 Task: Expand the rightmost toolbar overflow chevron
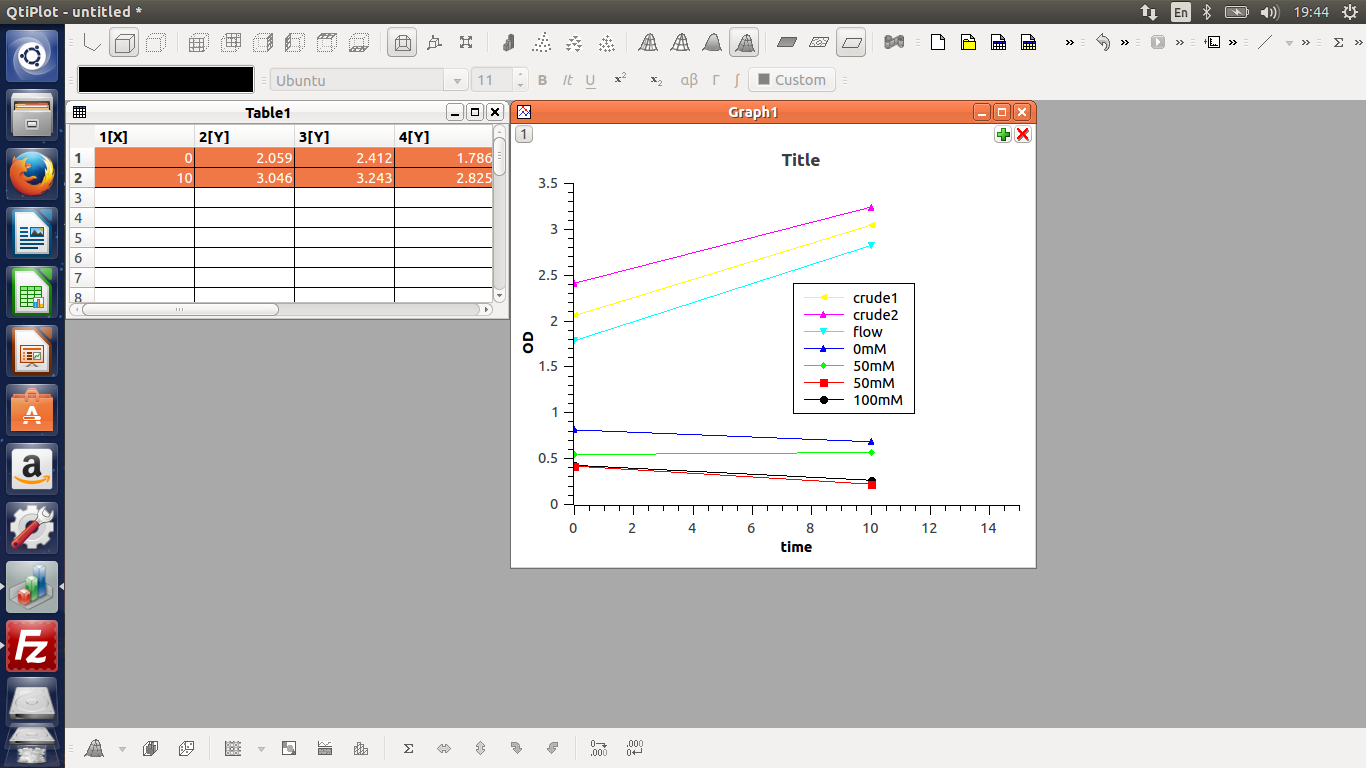click(1359, 43)
